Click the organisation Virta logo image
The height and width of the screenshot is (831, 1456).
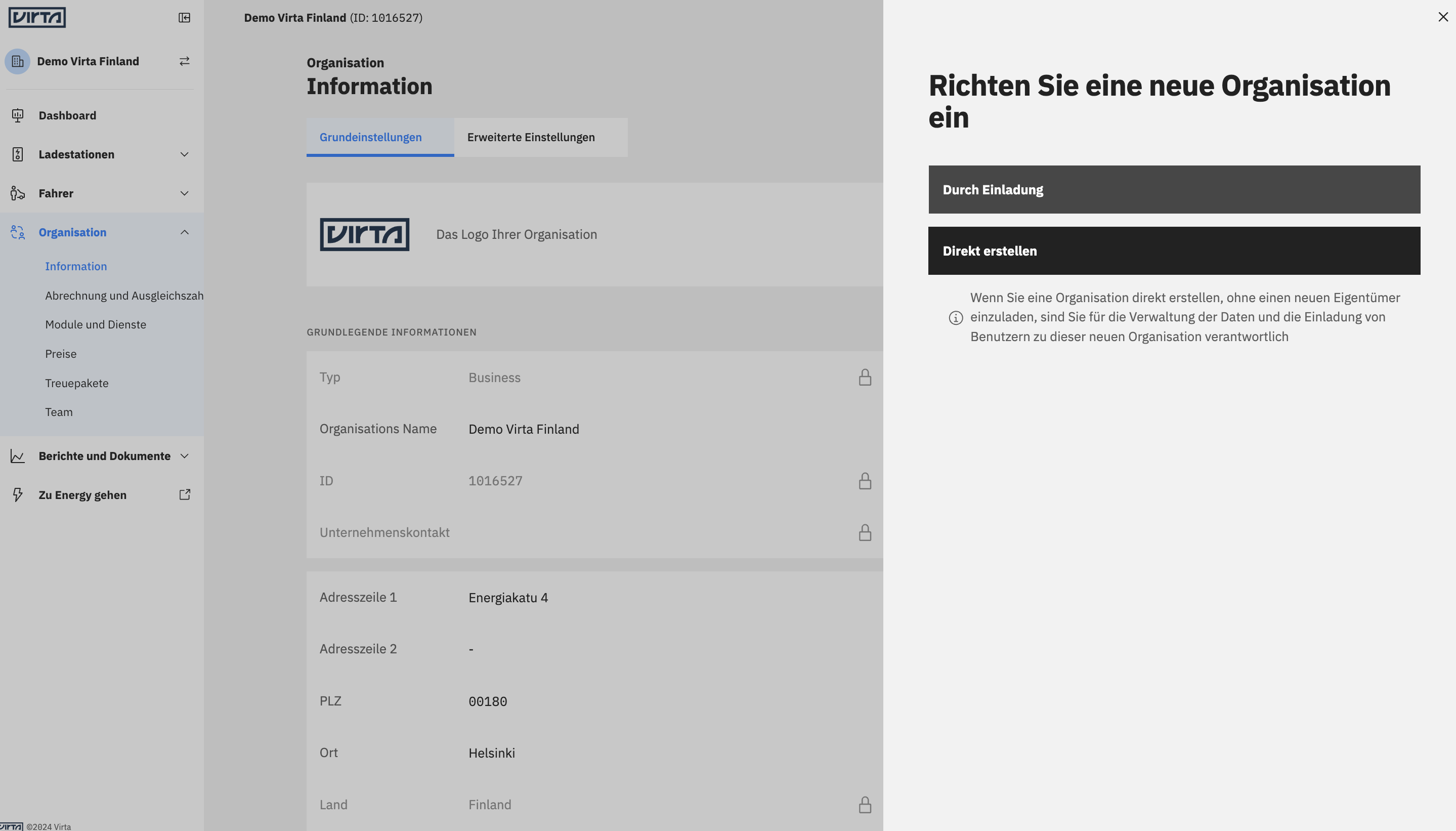point(365,235)
